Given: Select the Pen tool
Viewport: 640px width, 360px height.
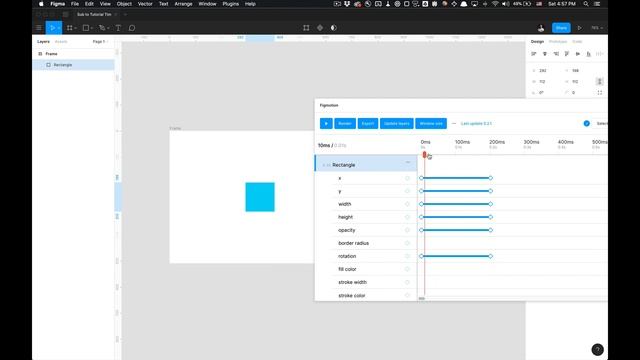Looking at the screenshot, I should pos(102,28).
